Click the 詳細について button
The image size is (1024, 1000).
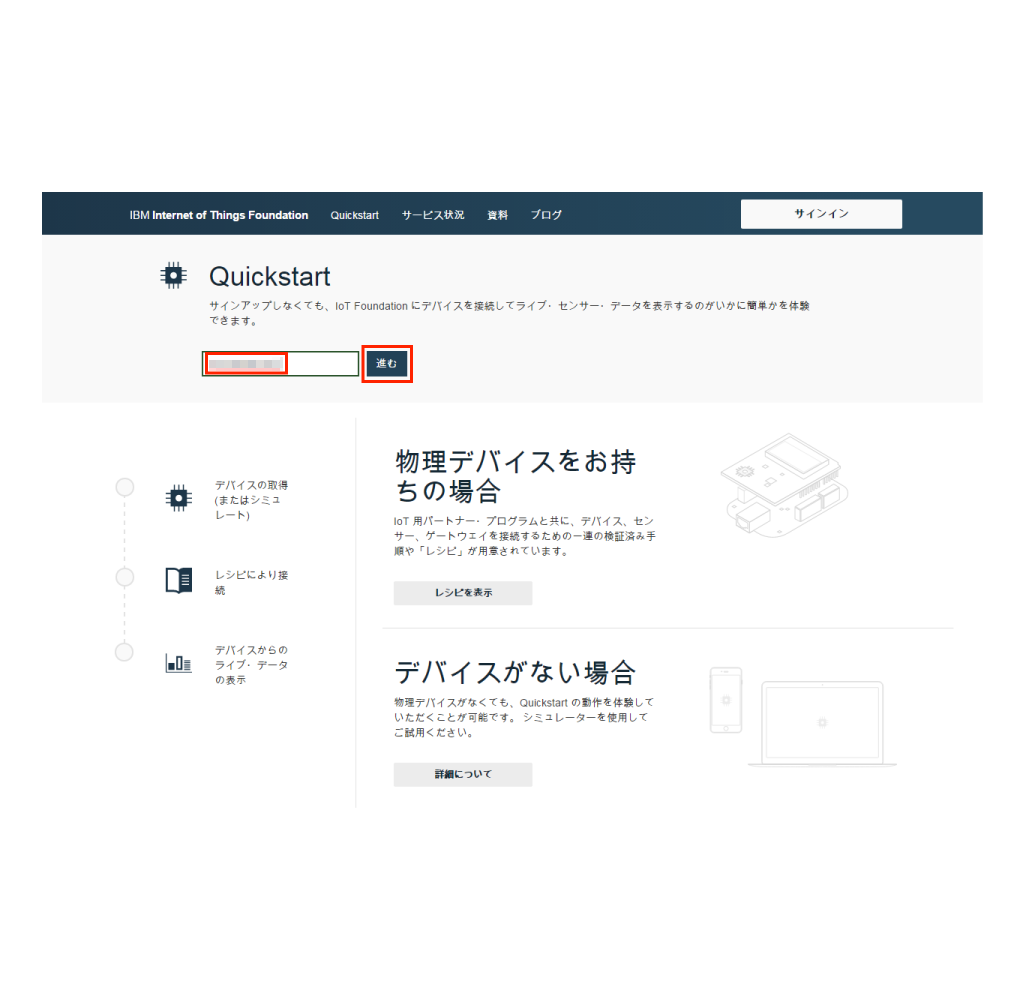point(463,774)
